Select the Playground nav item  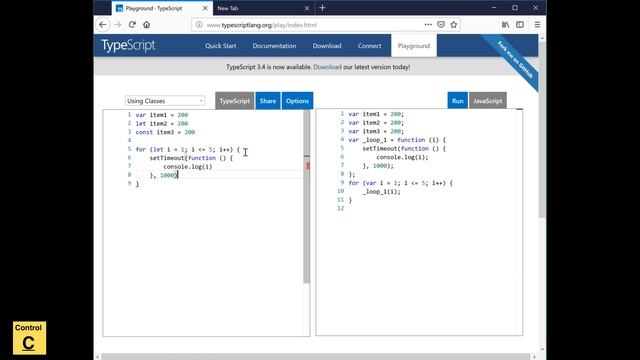point(414,46)
